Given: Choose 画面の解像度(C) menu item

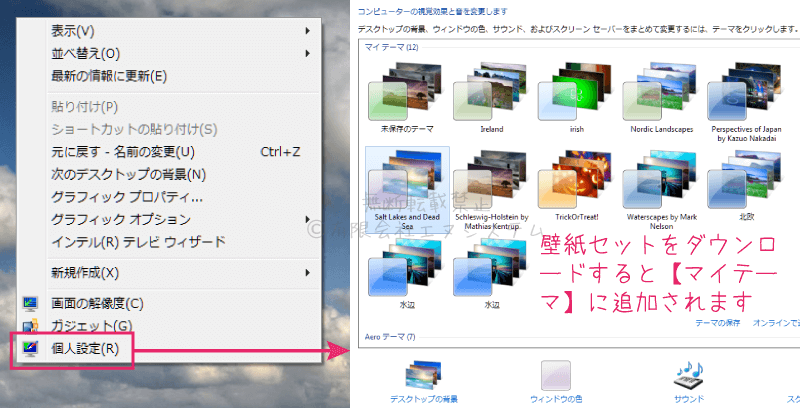Looking at the screenshot, I should [x=168, y=303].
